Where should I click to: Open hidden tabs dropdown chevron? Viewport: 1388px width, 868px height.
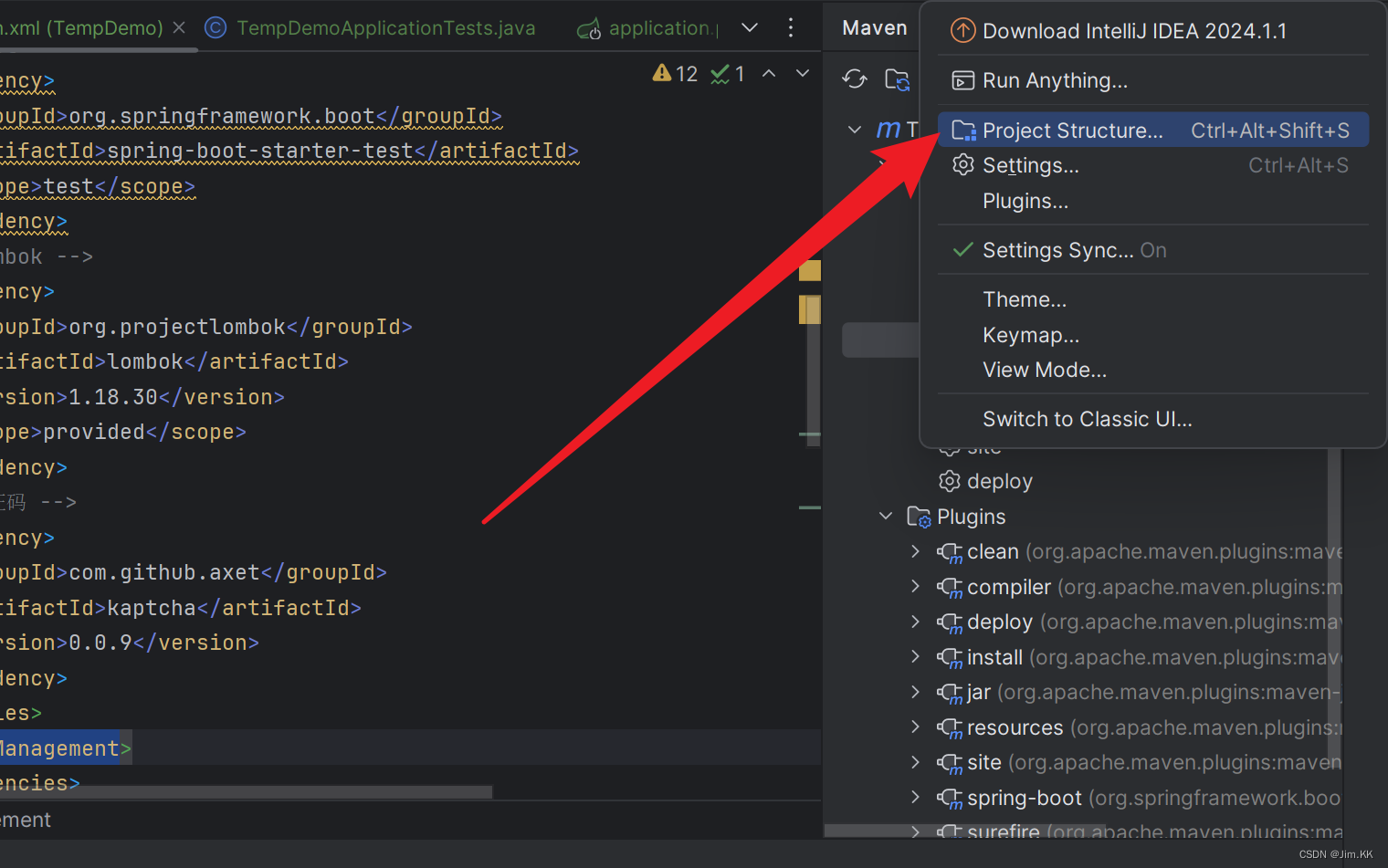click(x=750, y=27)
